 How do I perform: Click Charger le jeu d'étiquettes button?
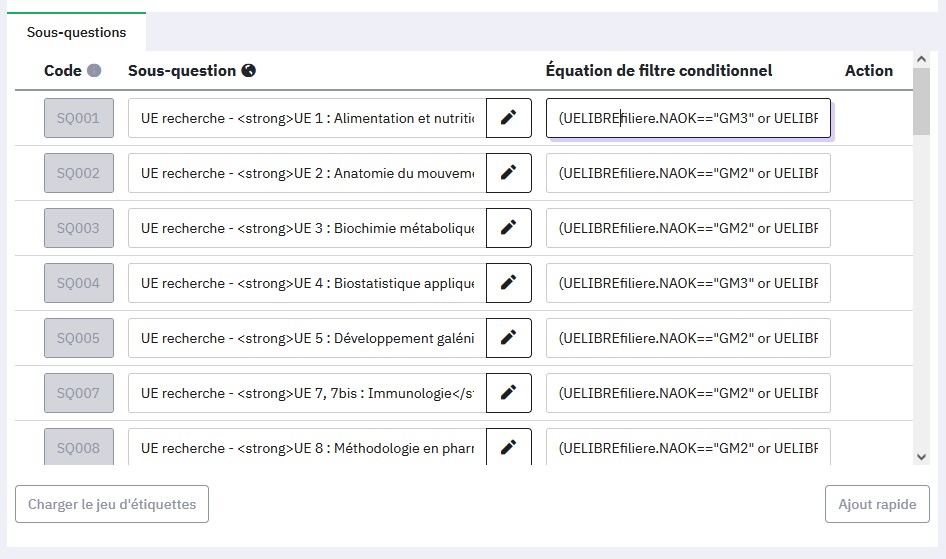point(112,504)
